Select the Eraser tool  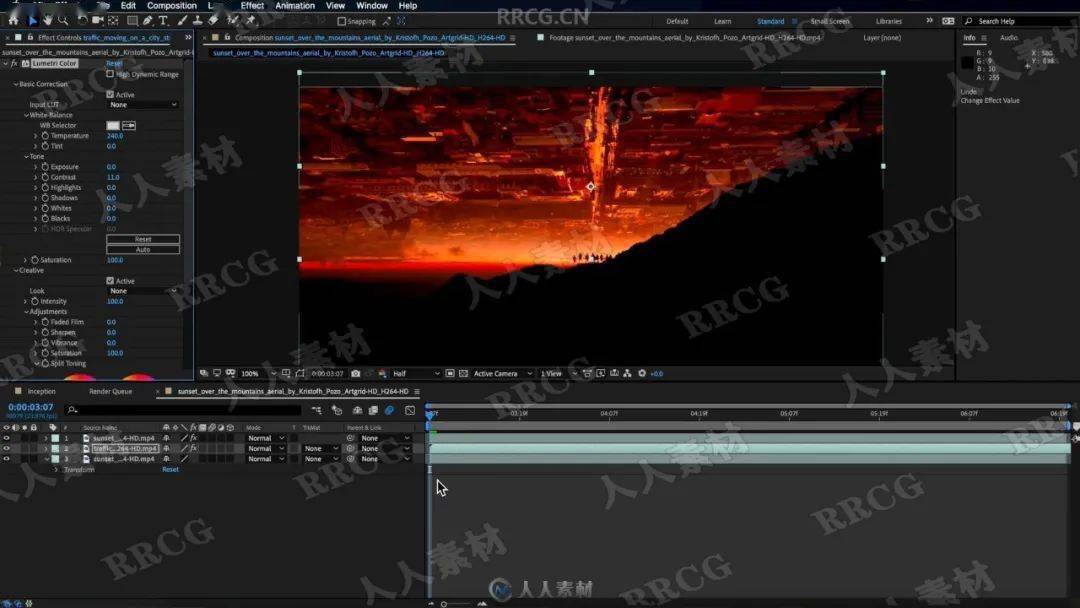[x=213, y=21]
